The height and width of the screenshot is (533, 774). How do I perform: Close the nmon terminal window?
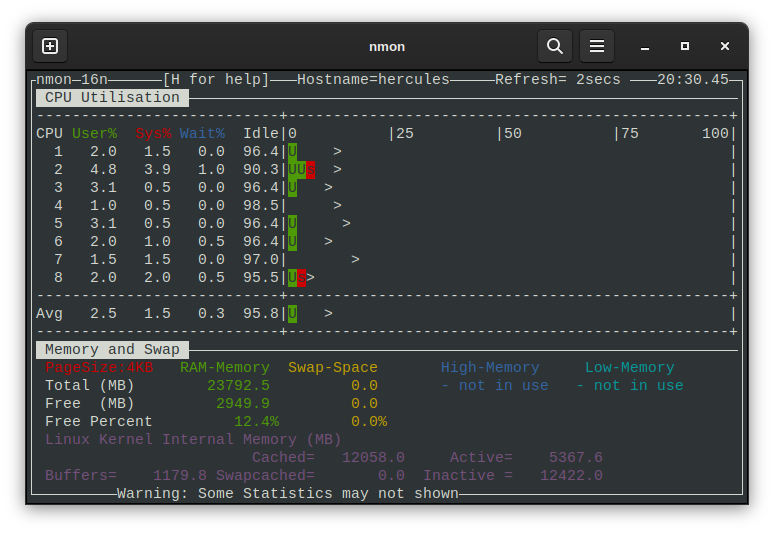click(725, 46)
